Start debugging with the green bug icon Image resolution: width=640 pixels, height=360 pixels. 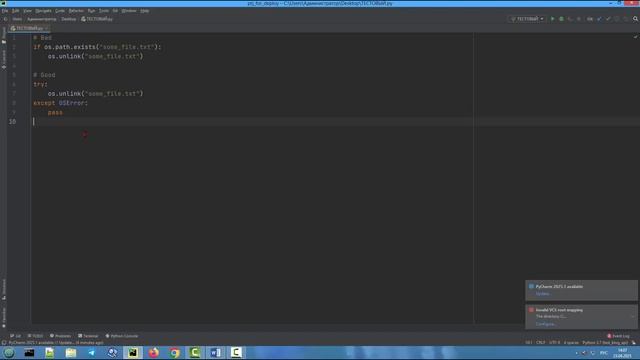[561, 19]
